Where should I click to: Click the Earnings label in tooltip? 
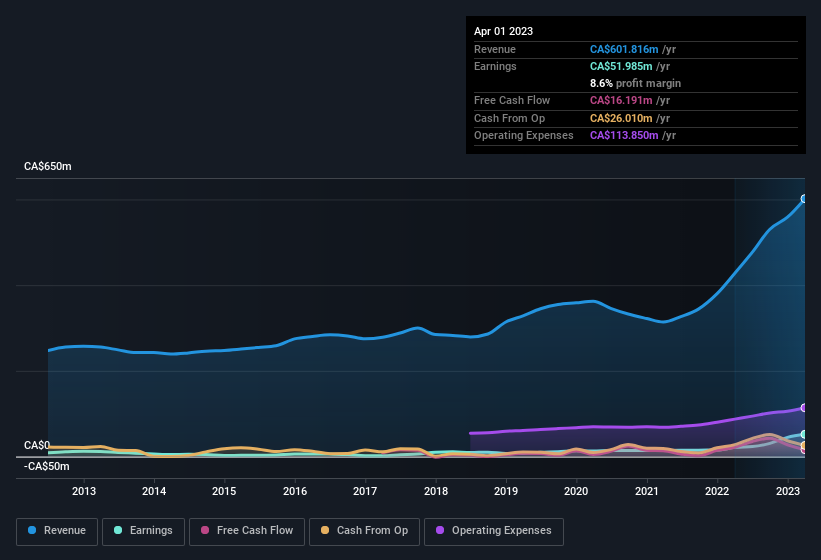coord(495,66)
